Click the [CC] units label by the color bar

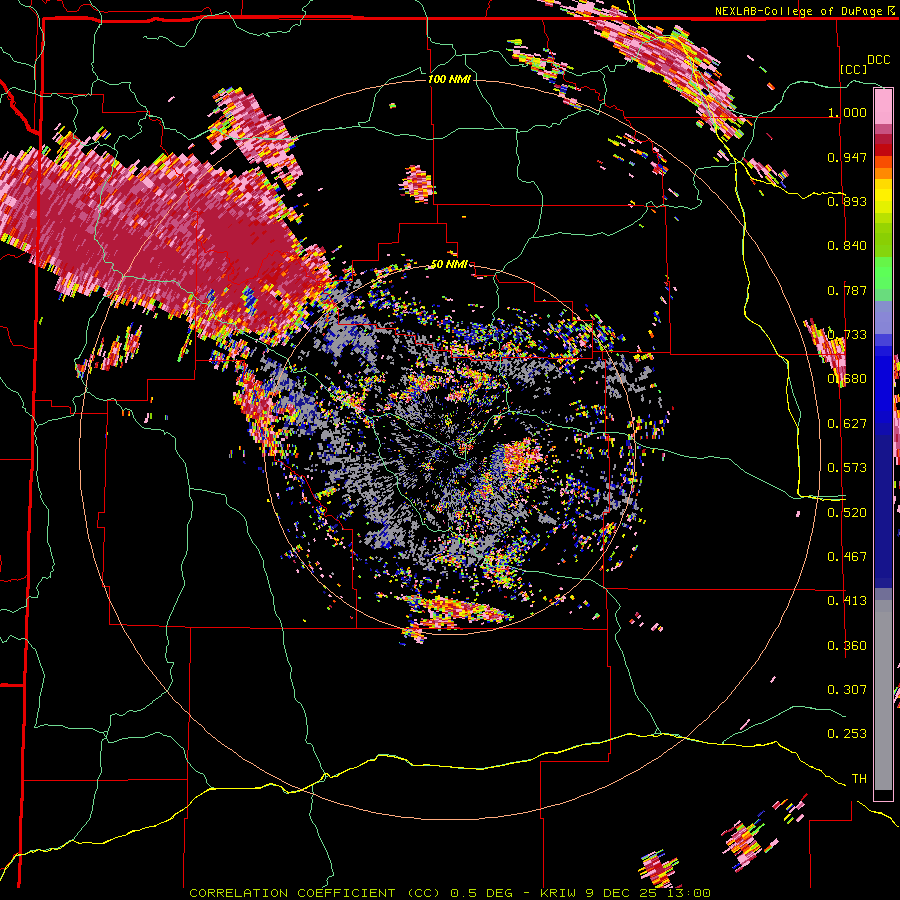click(x=854, y=69)
